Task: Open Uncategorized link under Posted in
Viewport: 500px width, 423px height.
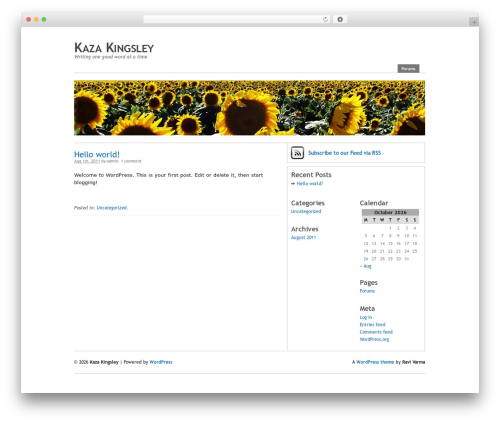Action: pos(111,208)
